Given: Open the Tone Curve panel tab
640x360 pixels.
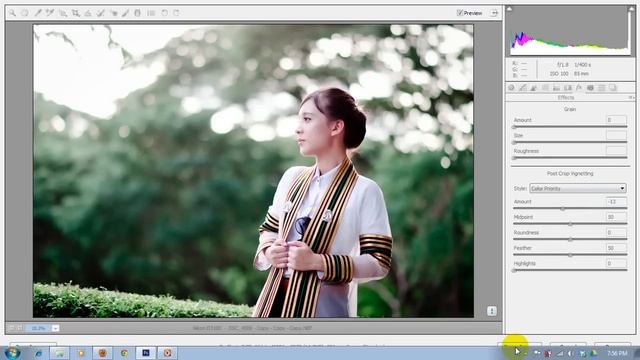Looking at the screenshot, I should (523, 88).
